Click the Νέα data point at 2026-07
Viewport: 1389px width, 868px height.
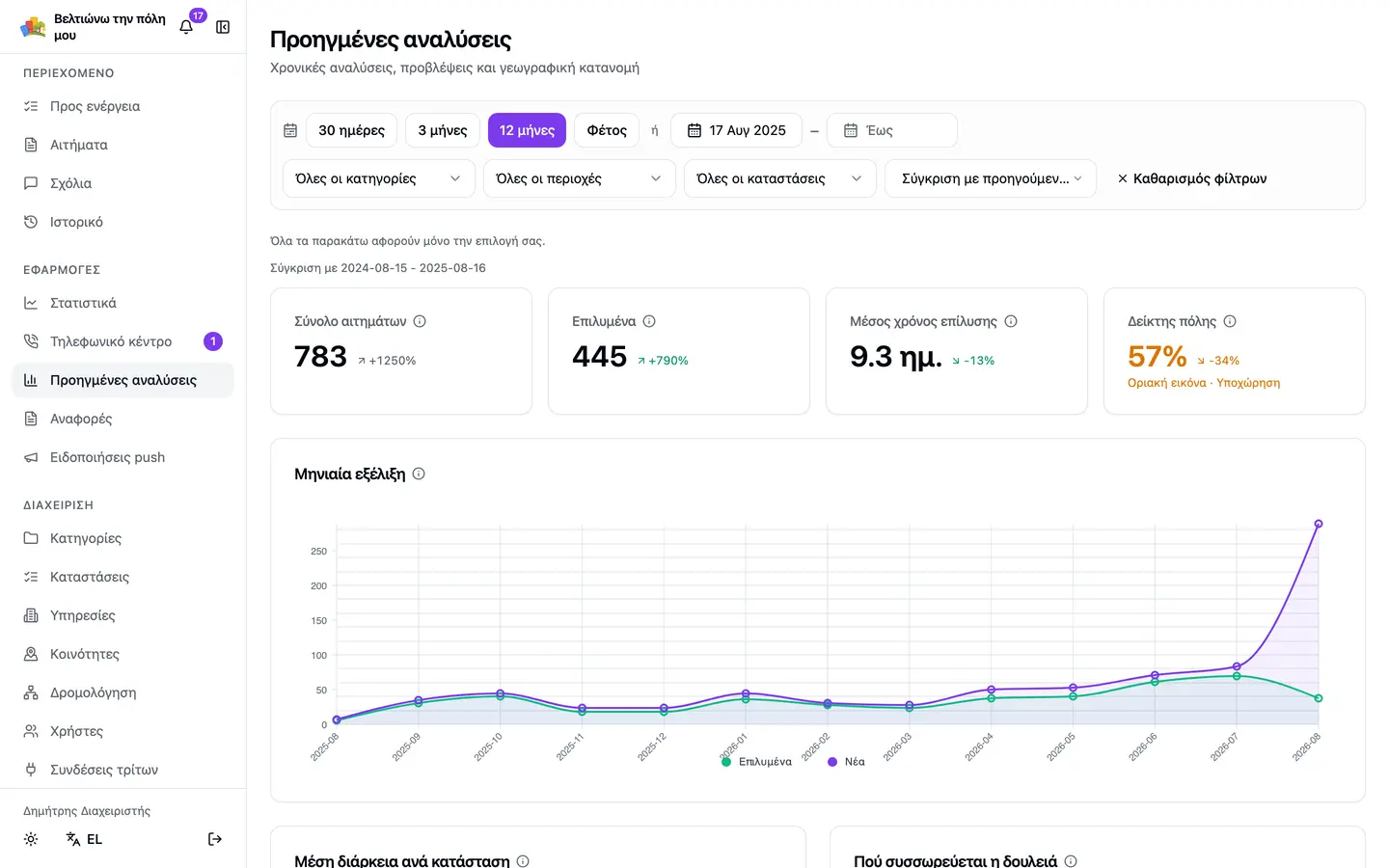click(x=1237, y=666)
